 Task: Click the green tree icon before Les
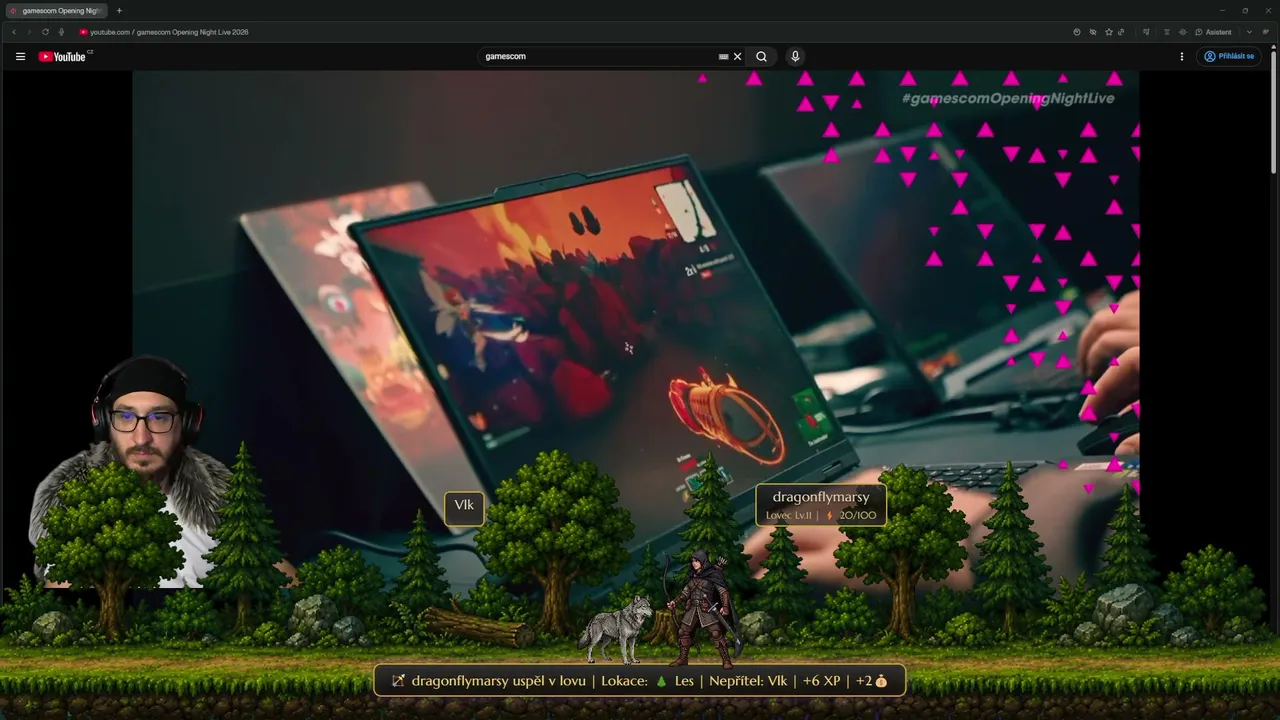coord(661,681)
